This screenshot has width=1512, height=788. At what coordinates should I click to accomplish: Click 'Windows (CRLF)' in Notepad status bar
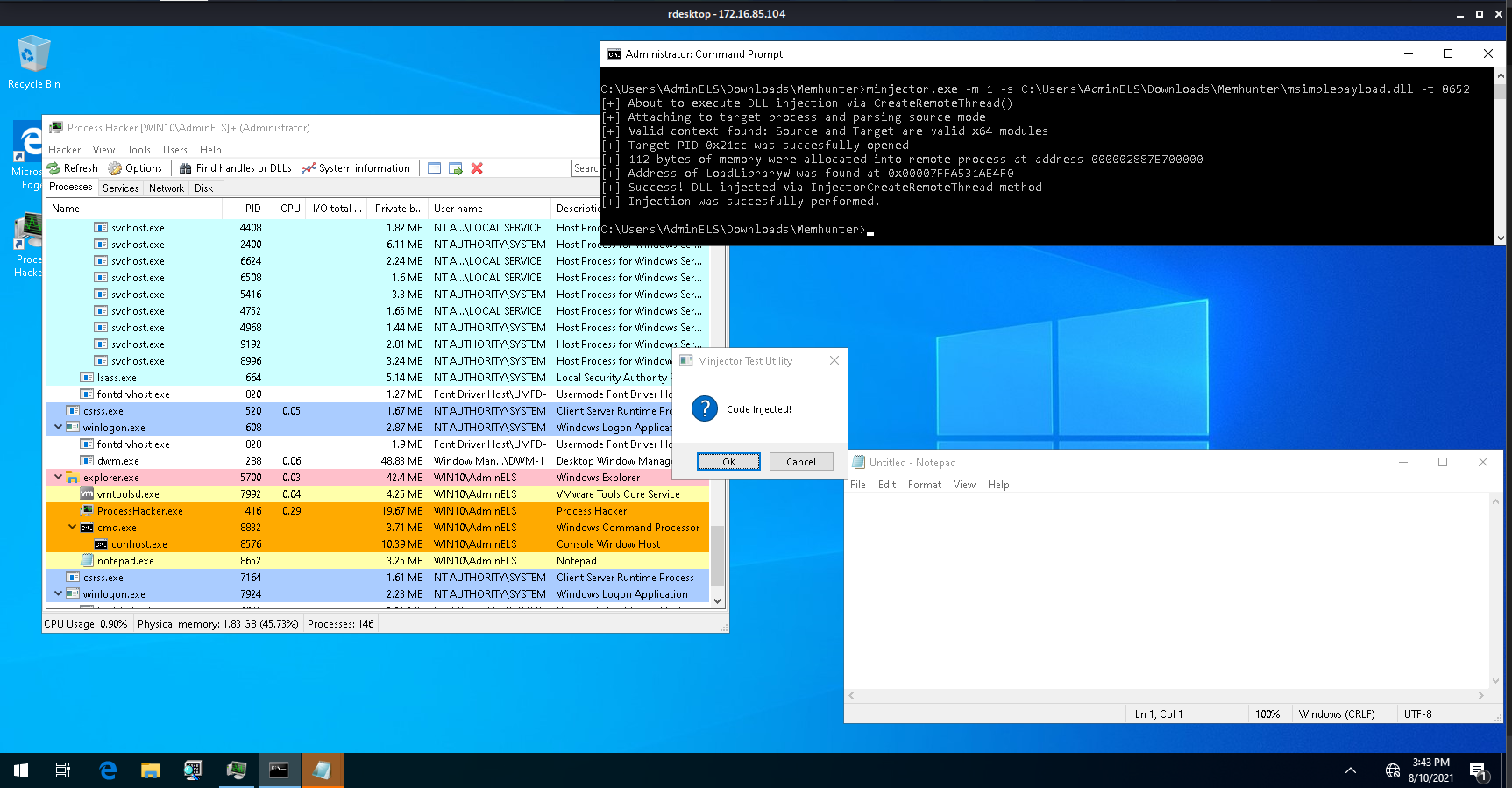[1337, 714]
